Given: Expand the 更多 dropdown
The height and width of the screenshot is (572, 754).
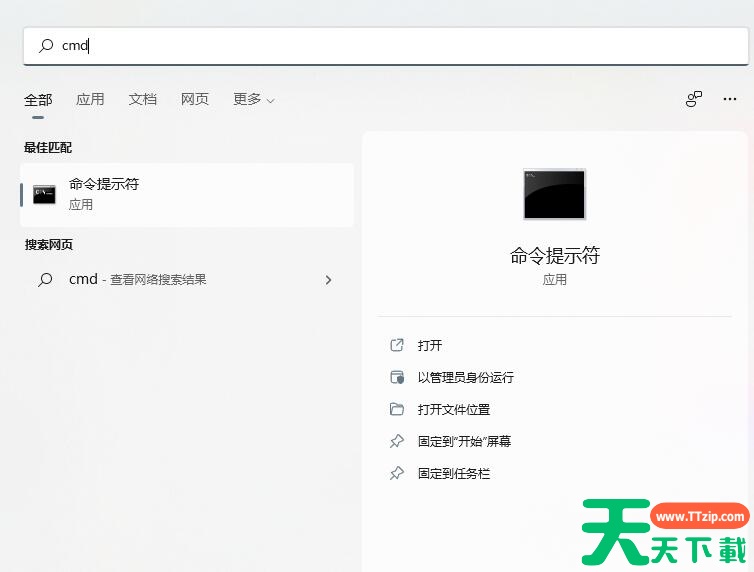Looking at the screenshot, I should (x=253, y=99).
